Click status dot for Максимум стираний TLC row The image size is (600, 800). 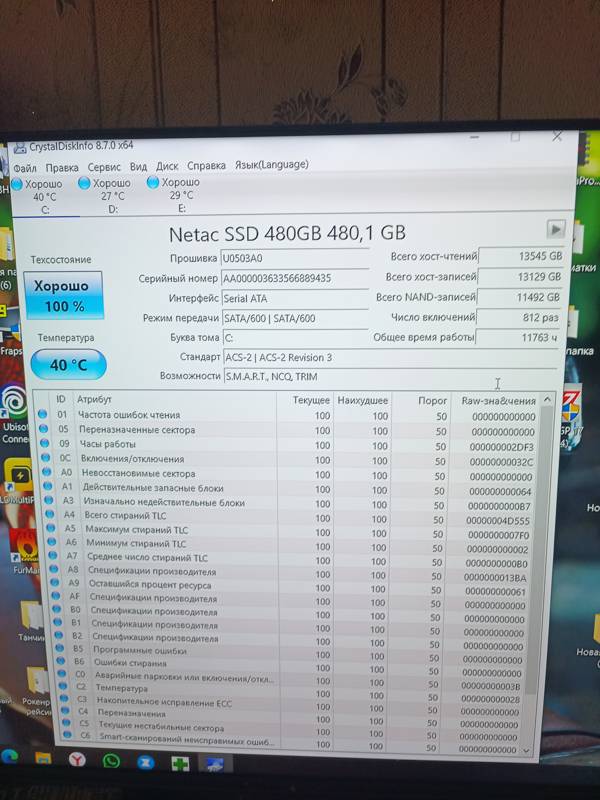click(51, 528)
